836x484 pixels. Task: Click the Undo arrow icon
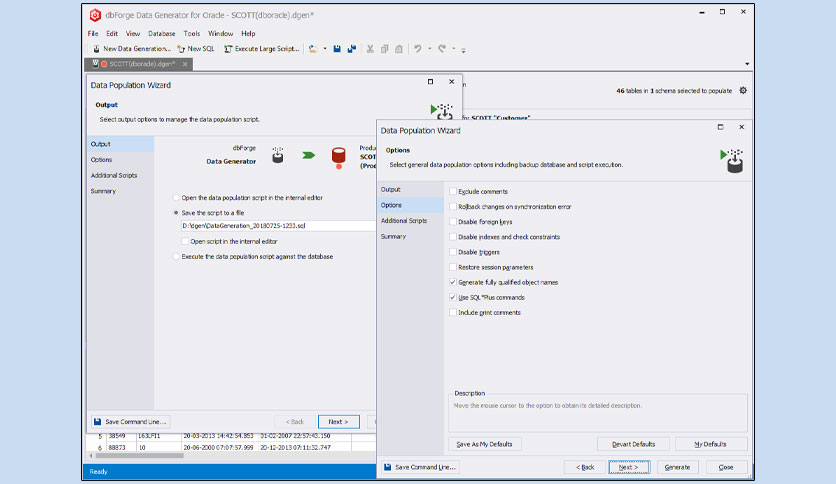coord(417,49)
